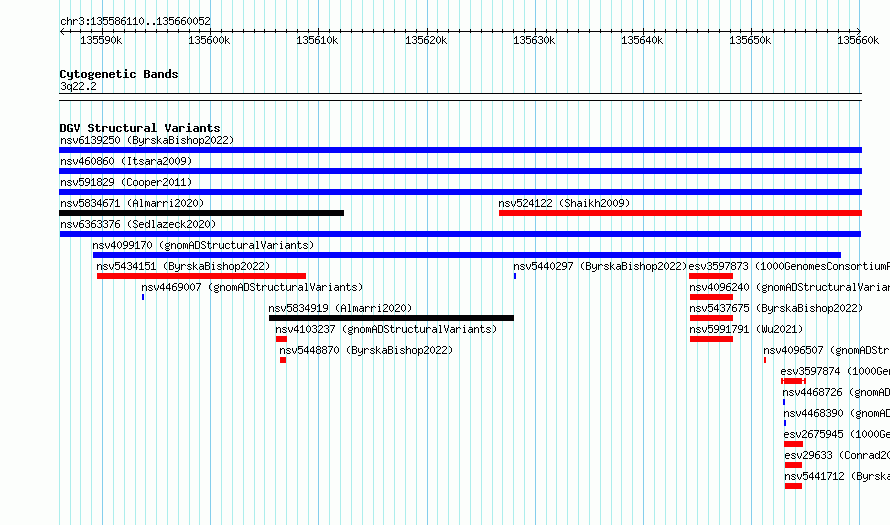The width and height of the screenshot is (890, 525).
Task: Click the esv3597874 variant label
Action: (x=835, y=371)
